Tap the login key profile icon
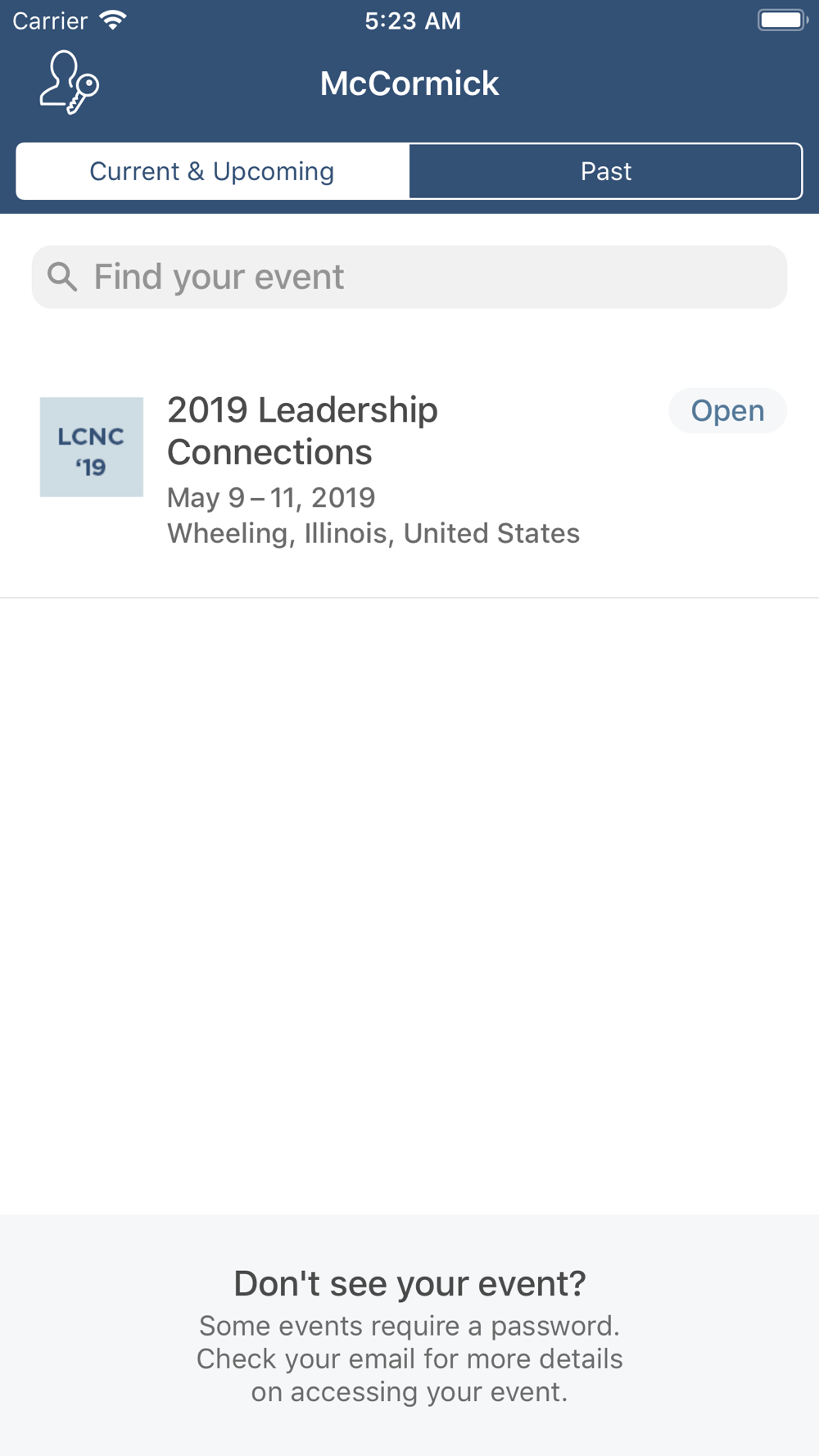819x1456 pixels. click(x=70, y=83)
